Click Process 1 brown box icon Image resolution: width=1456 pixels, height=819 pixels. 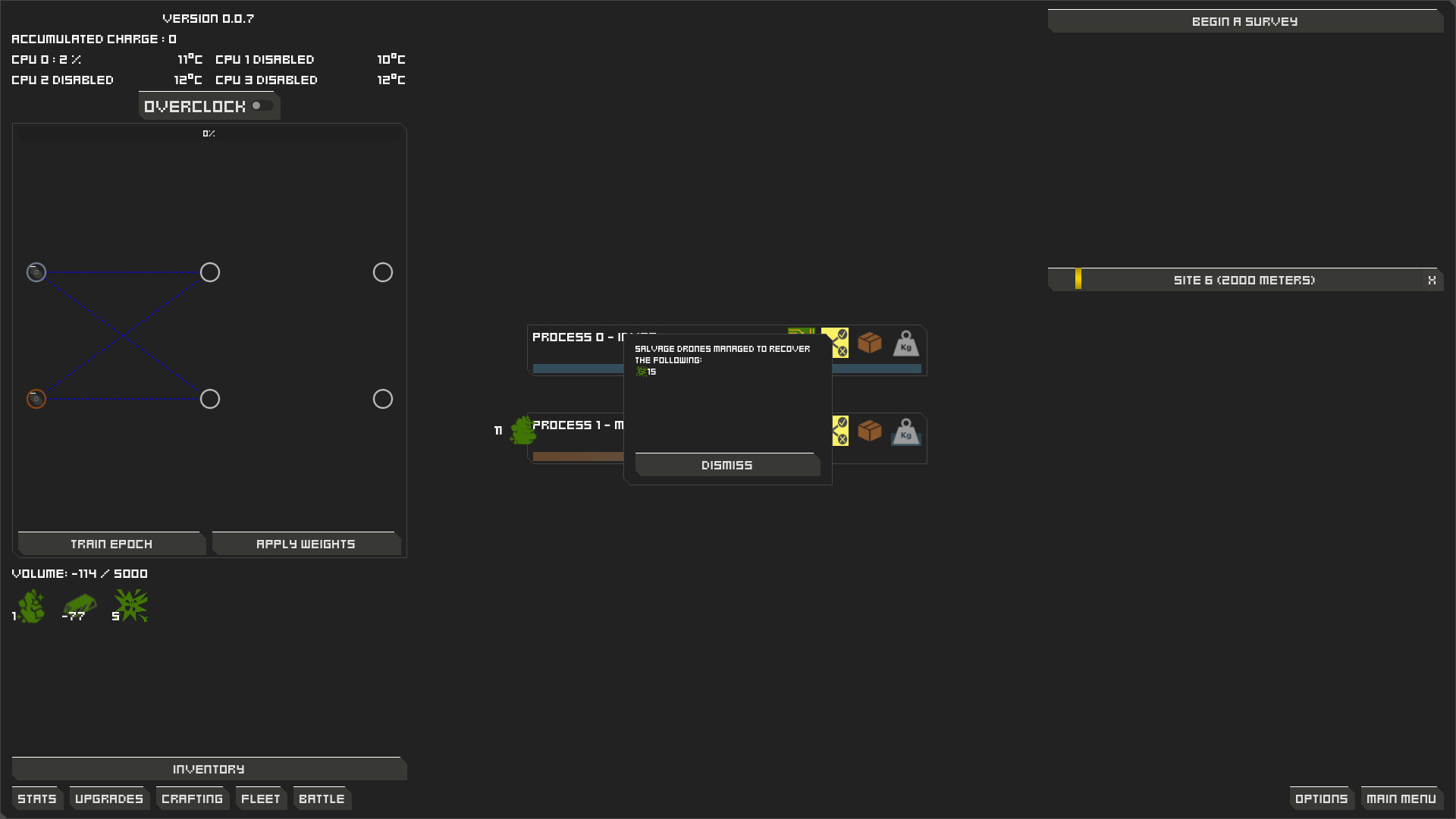click(x=870, y=431)
